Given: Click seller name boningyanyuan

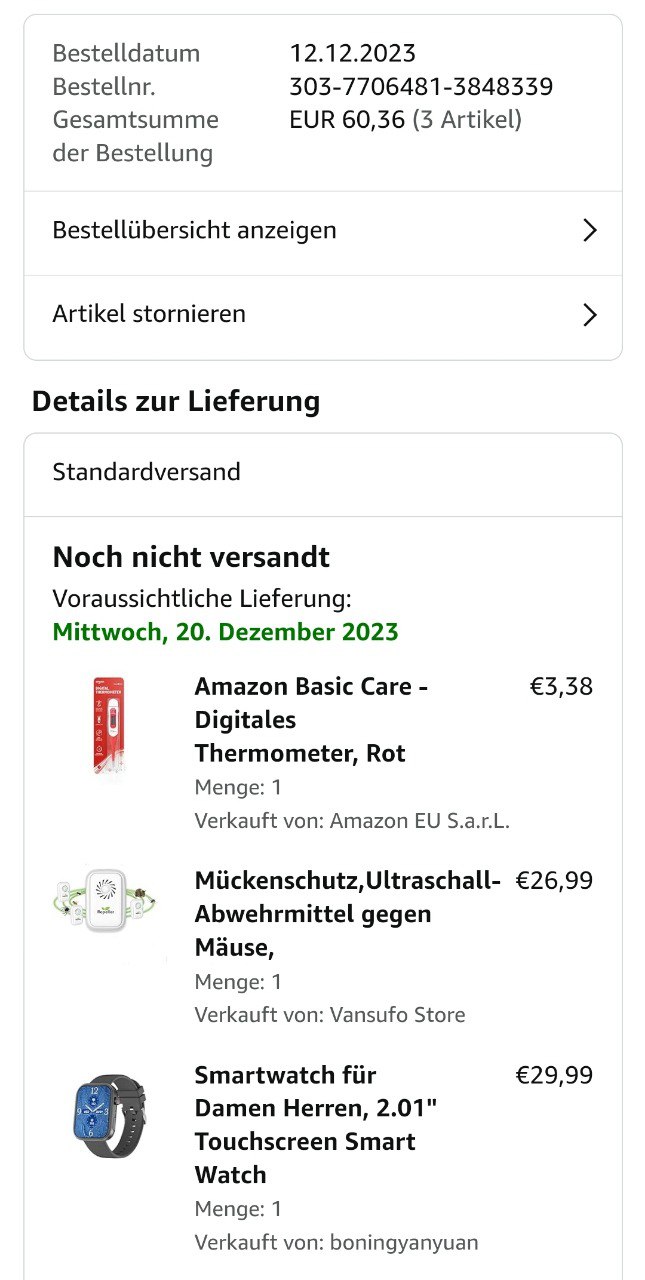Looking at the screenshot, I should [x=404, y=1243].
